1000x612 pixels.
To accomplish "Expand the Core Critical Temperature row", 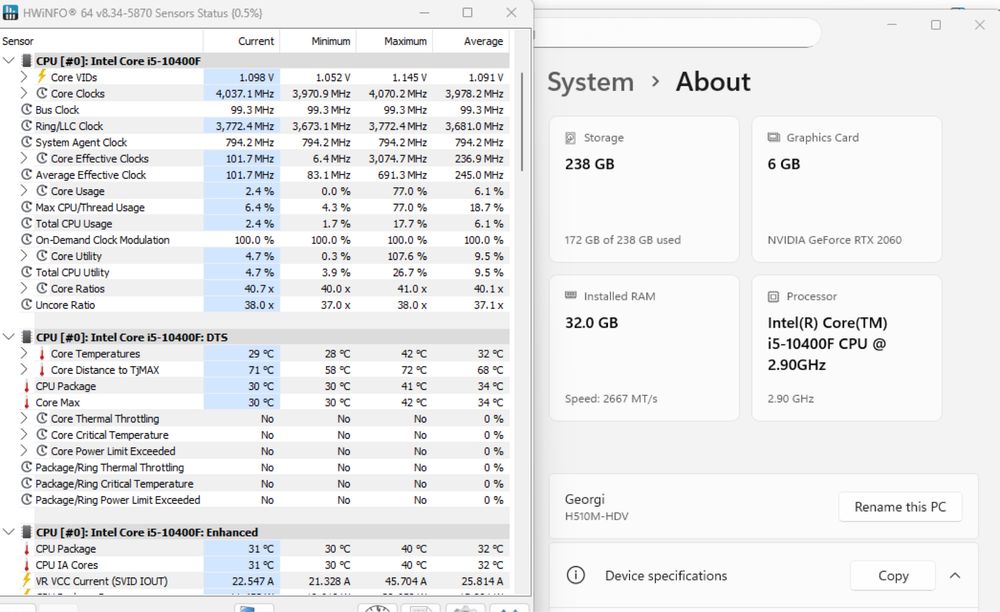I will [x=24, y=435].
